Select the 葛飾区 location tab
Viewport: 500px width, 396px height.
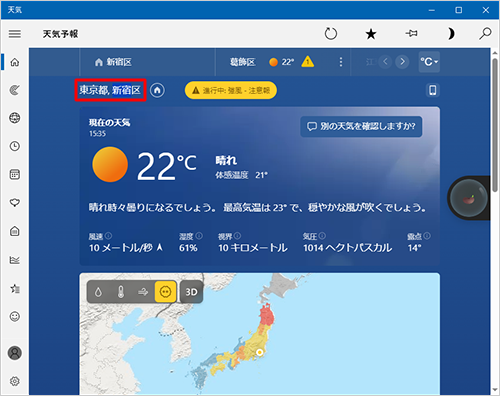243,62
